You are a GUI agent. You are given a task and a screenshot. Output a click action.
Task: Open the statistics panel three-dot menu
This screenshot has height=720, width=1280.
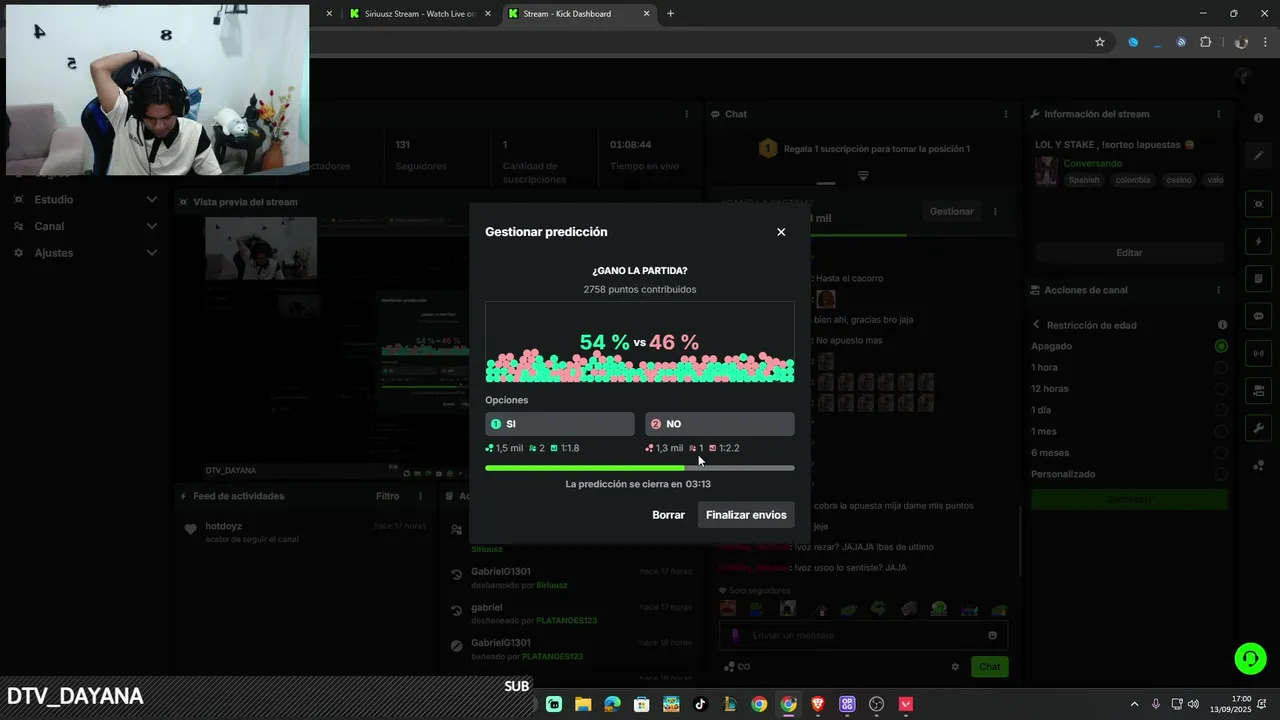point(687,114)
